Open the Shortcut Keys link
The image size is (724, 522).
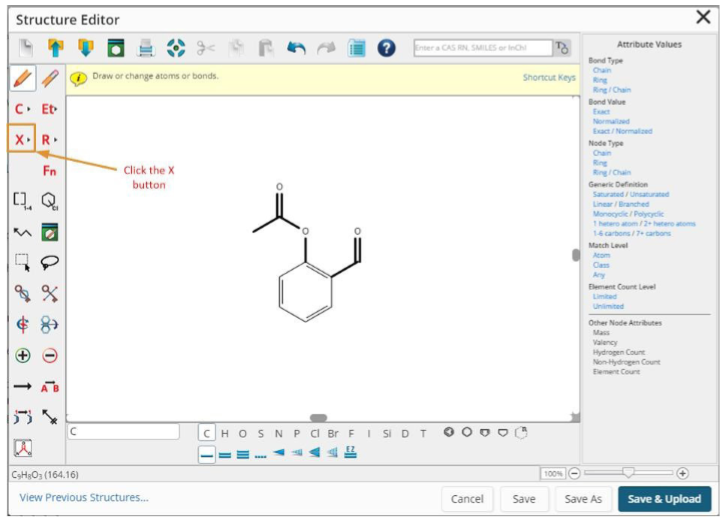(x=549, y=78)
